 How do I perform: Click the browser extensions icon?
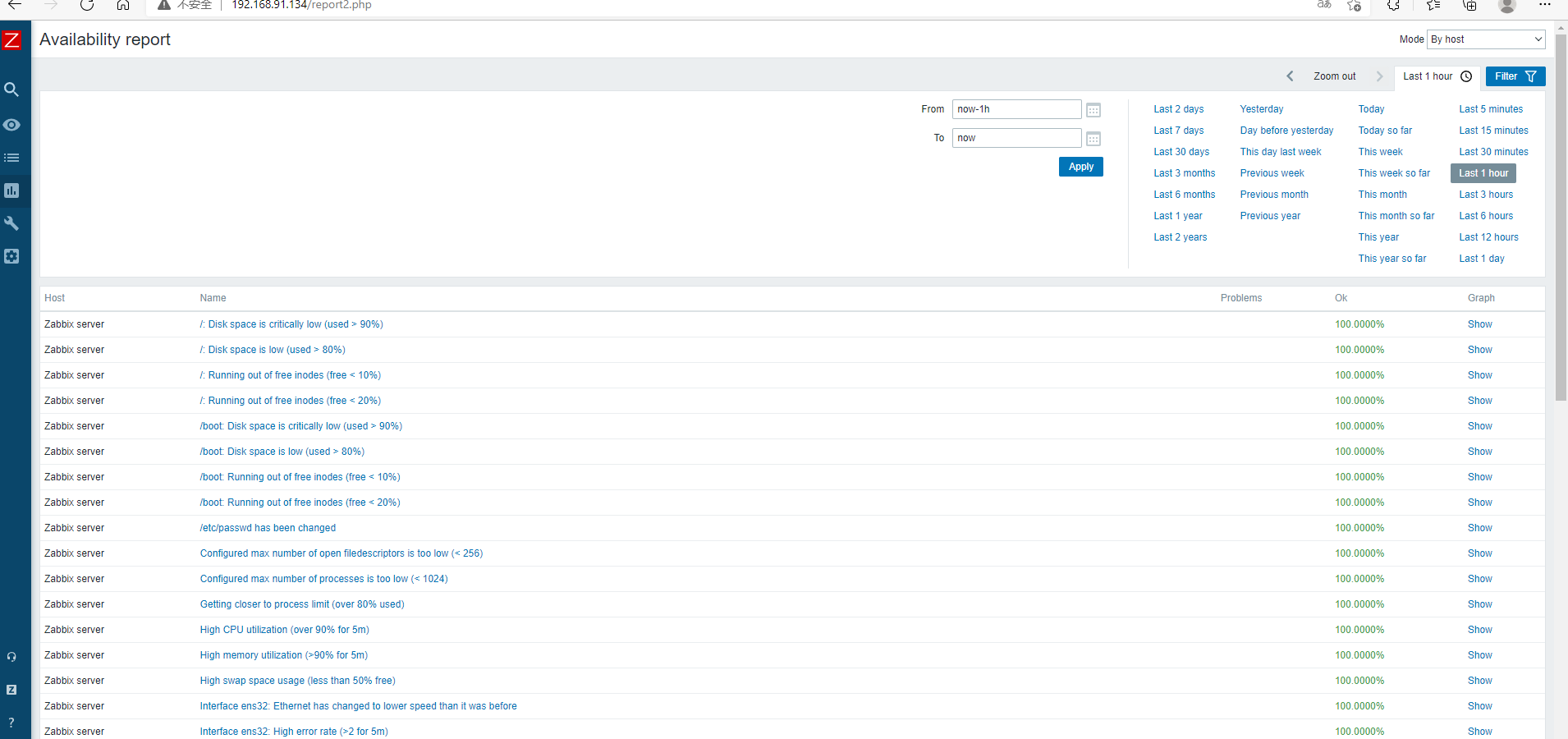tap(1393, 5)
